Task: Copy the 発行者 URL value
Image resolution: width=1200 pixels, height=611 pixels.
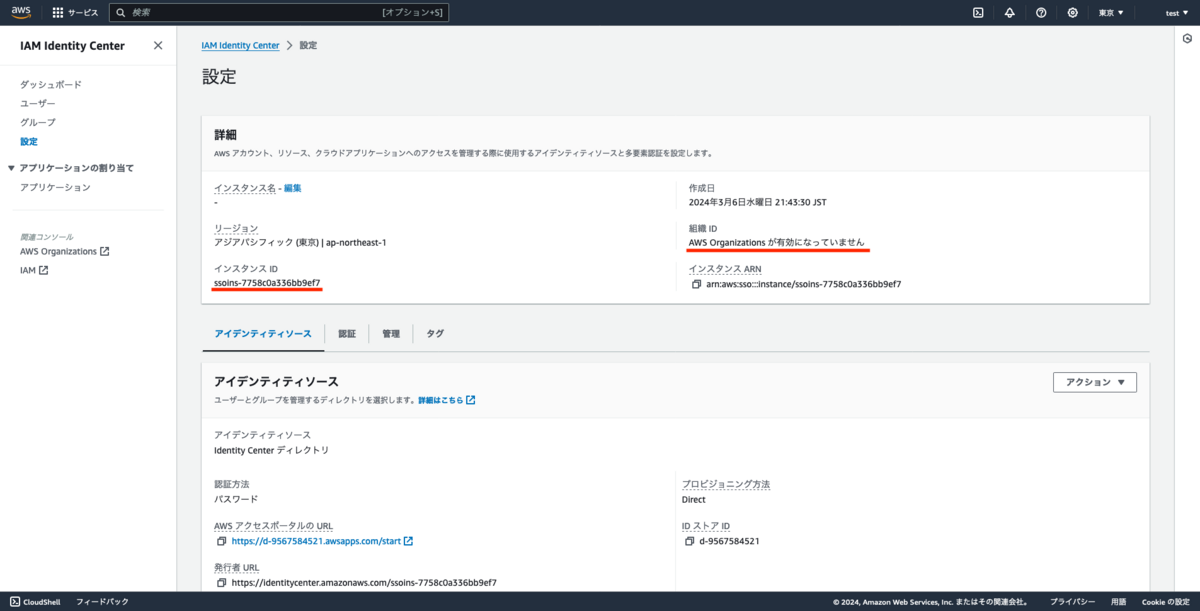Action: coord(221,582)
